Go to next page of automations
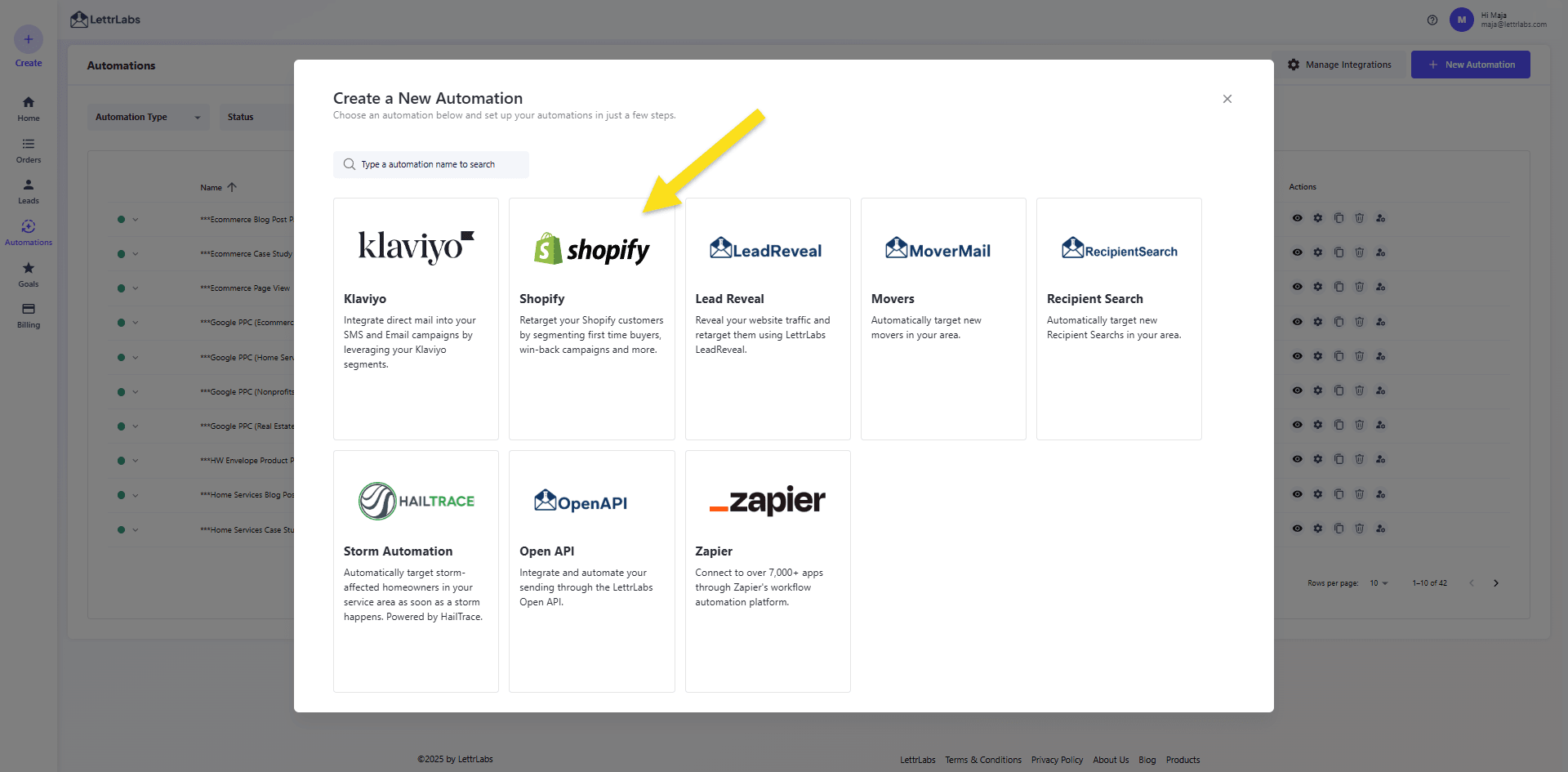The height and width of the screenshot is (772, 1568). (1496, 583)
